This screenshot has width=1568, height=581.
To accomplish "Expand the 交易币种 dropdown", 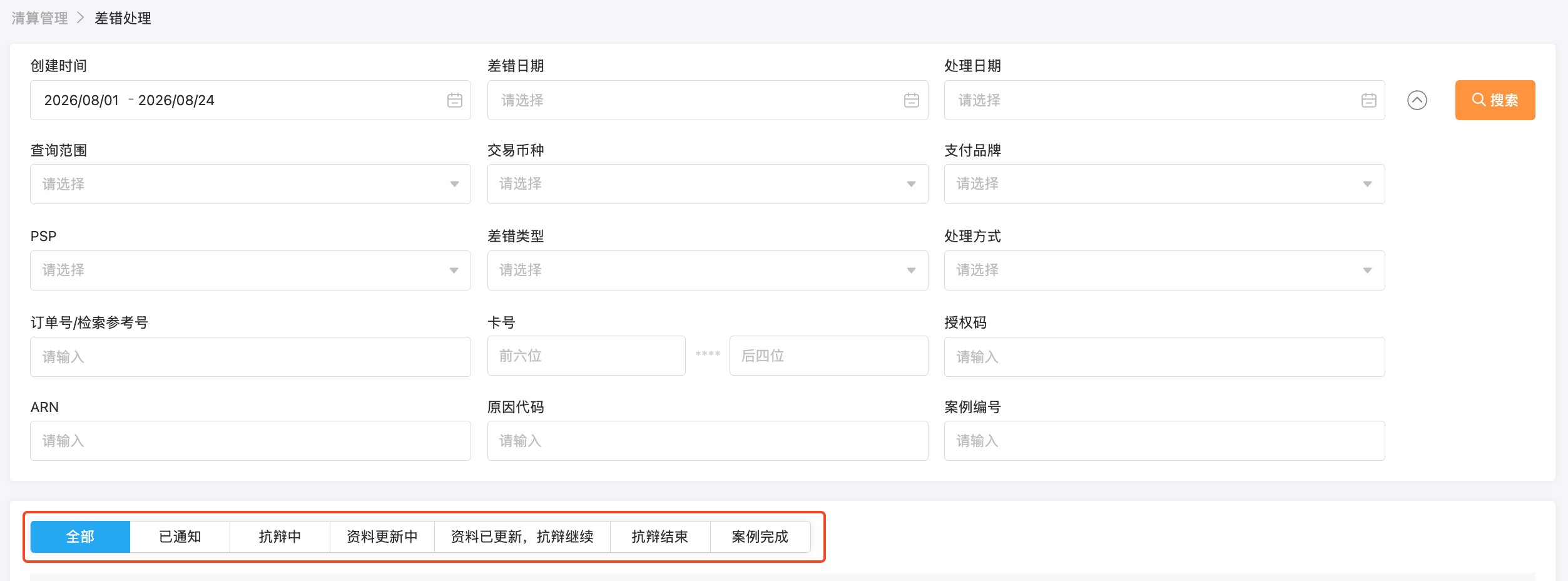I will pos(708,184).
